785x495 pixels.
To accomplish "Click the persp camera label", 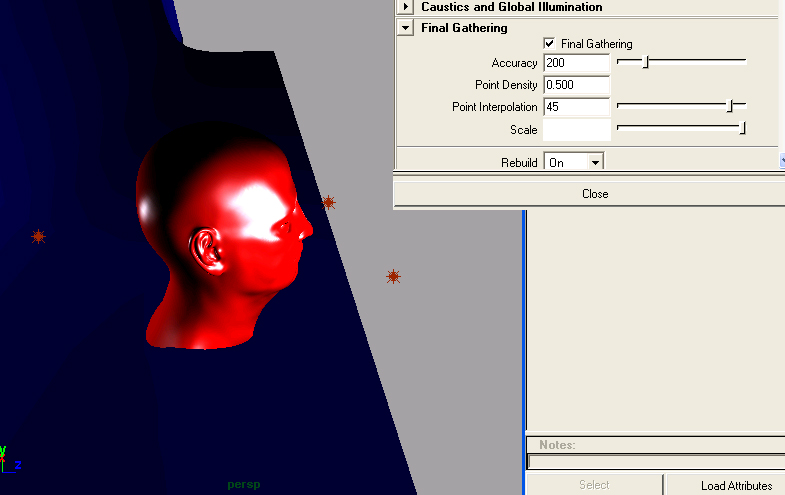I will 244,484.
